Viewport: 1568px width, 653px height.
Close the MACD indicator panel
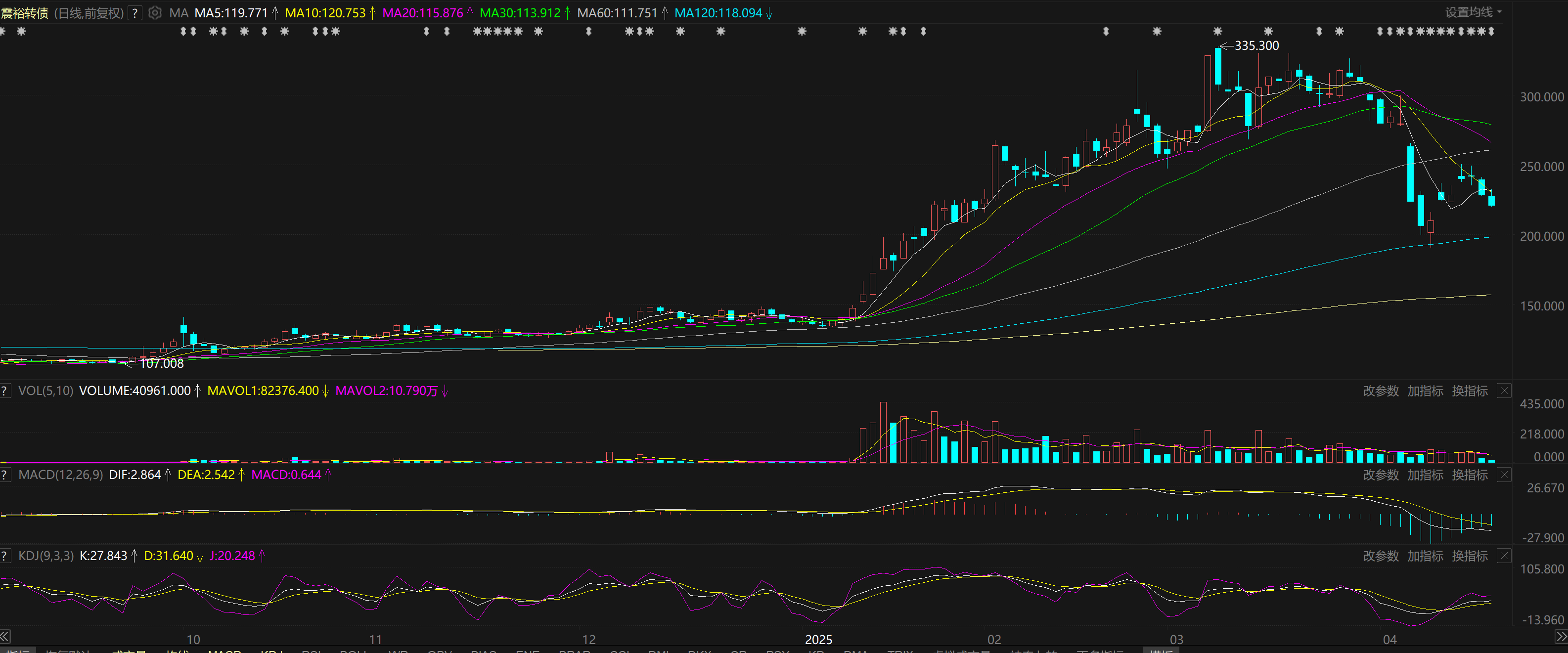pyautogui.click(x=1504, y=475)
